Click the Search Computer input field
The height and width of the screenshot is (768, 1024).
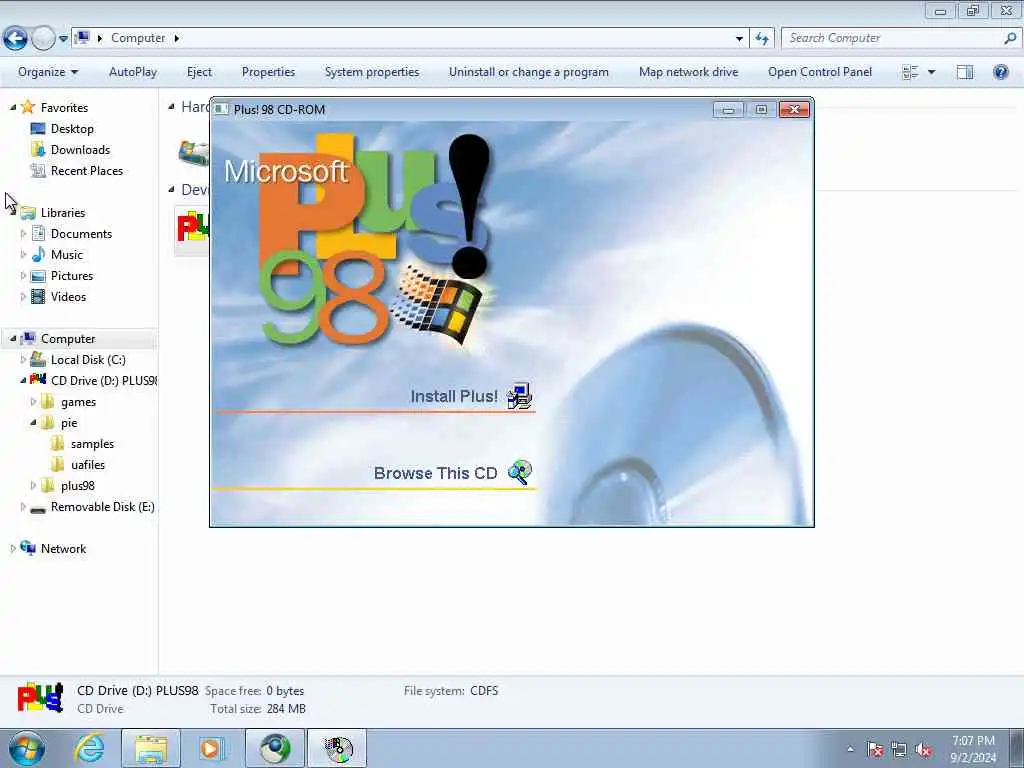(892, 39)
